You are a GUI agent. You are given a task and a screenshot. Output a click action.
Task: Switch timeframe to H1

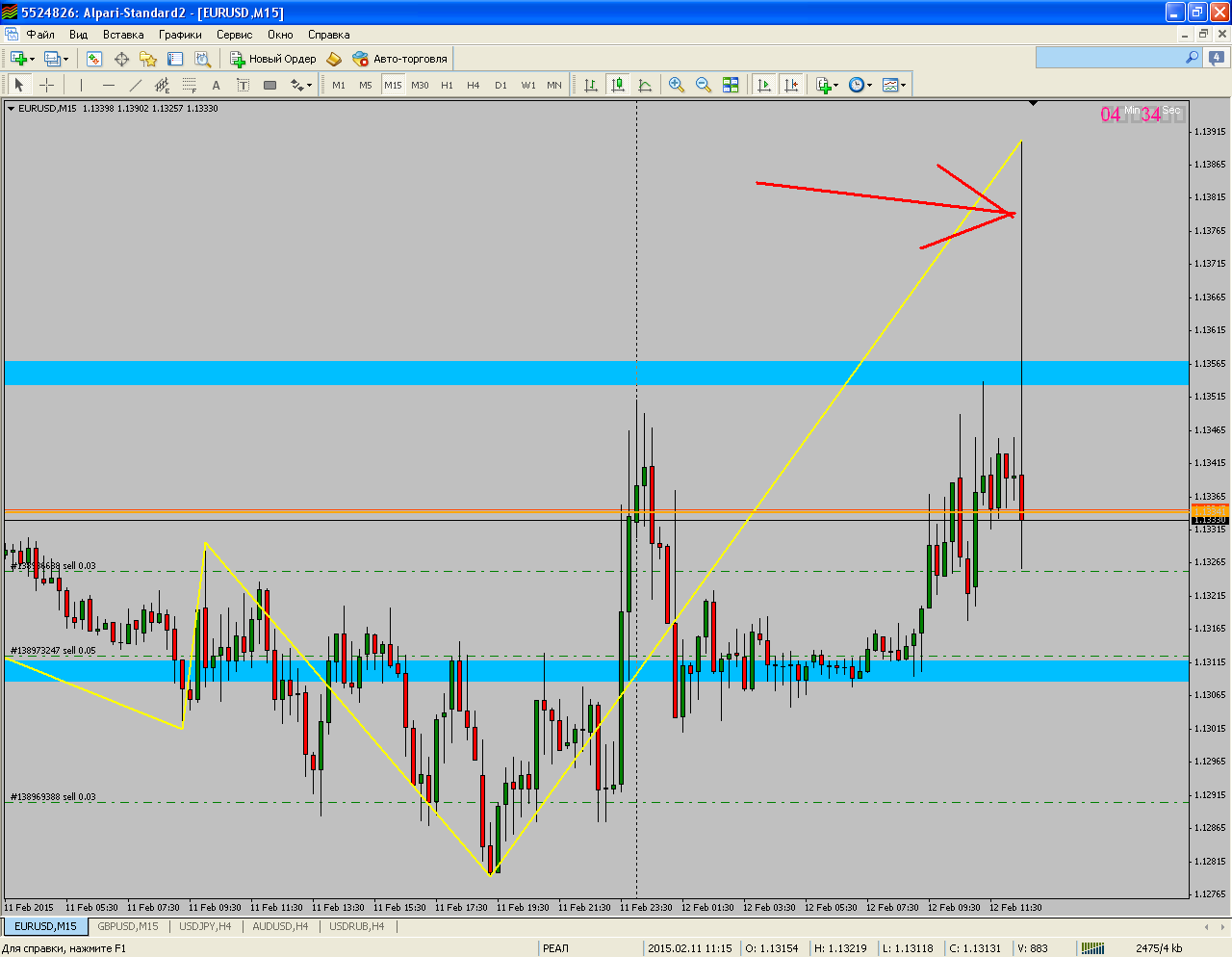pyautogui.click(x=447, y=85)
